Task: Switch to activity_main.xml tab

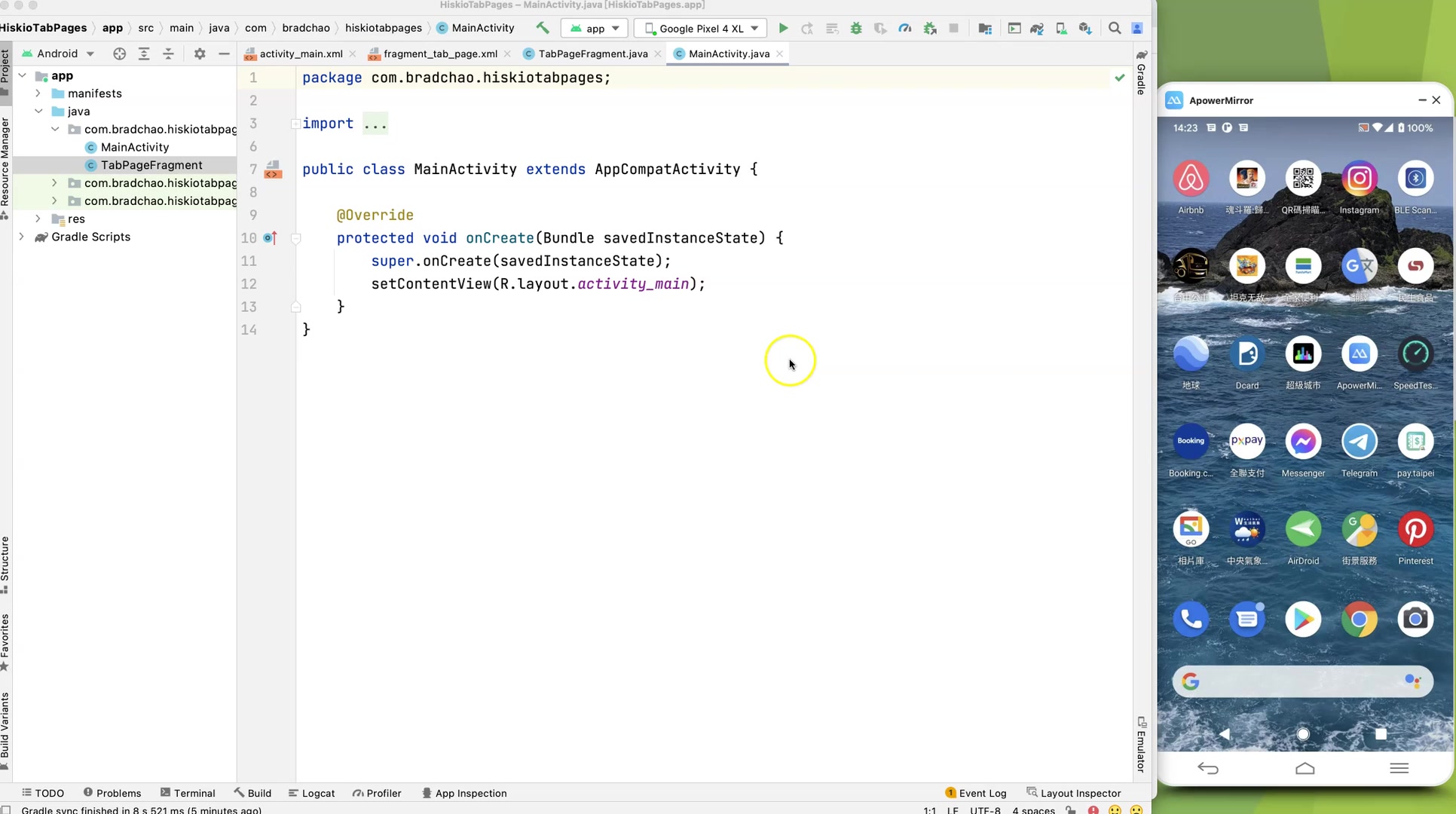Action: tap(300, 54)
